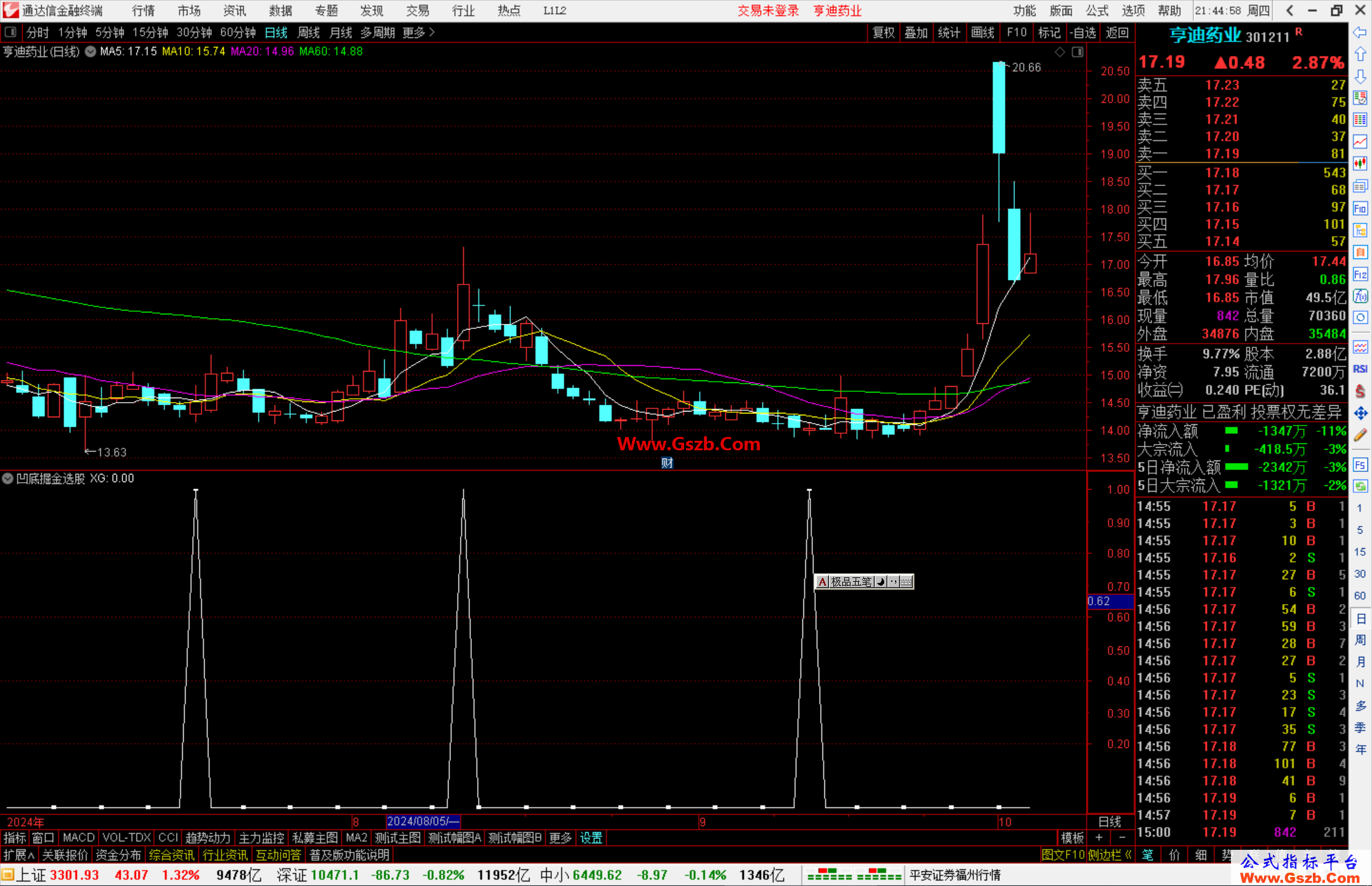Click the diamond icon at chart top right
1372x886 pixels.
pyautogui.click(x=1059, y=52)
